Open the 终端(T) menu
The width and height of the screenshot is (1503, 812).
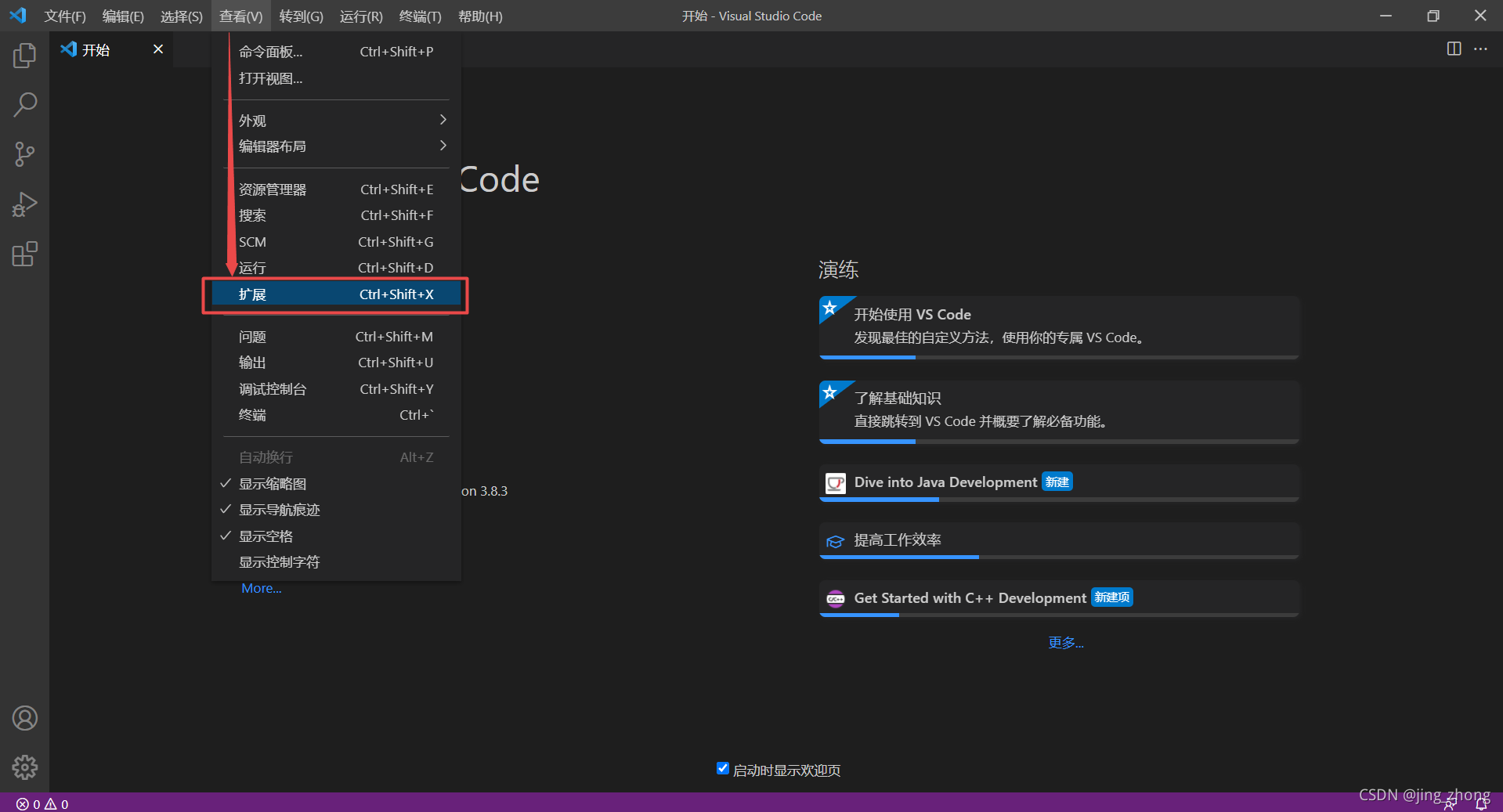point(421,16)
